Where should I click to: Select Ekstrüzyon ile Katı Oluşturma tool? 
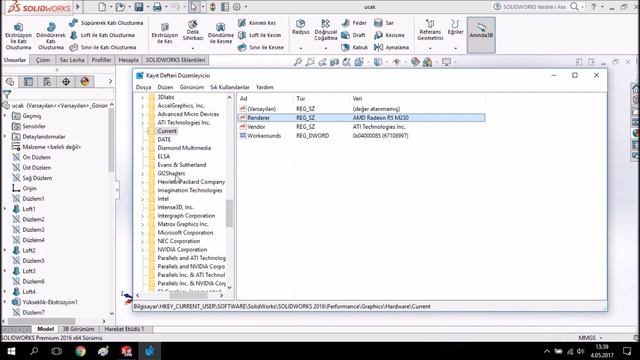point(18,36)
